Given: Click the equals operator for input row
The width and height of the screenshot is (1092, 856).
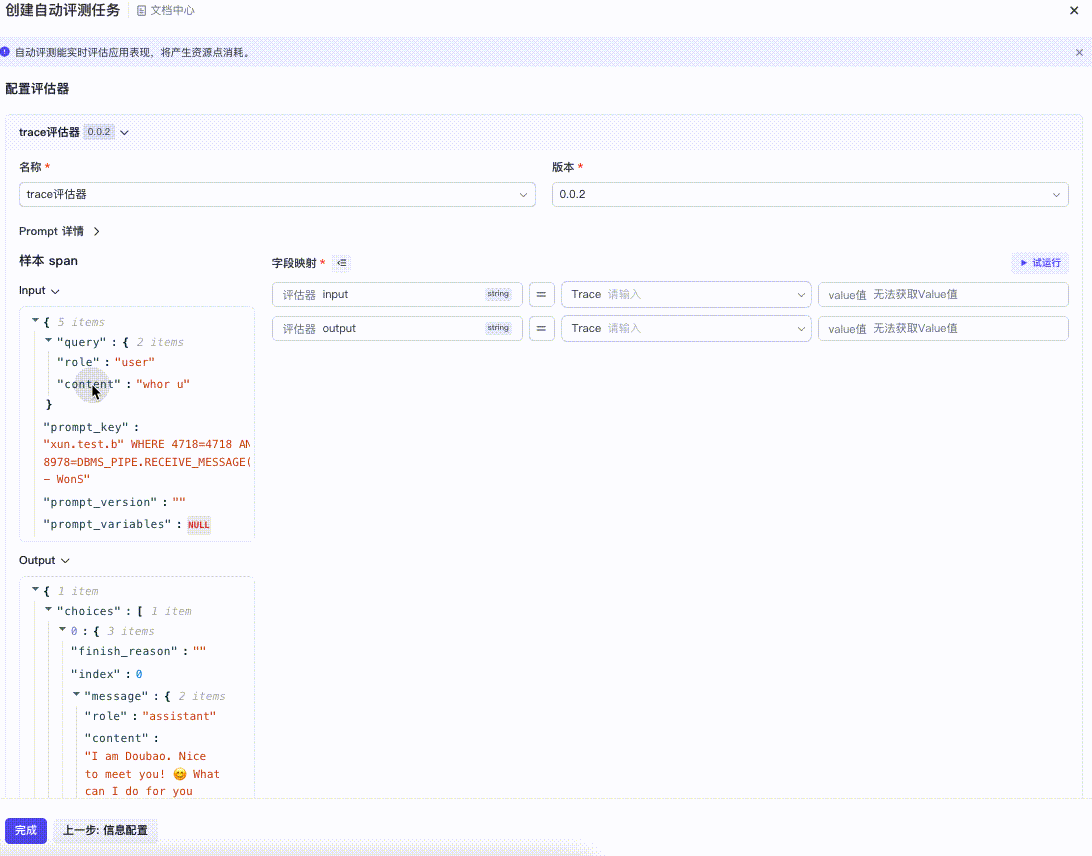Looking at the screenshot, I should (541, 295).
